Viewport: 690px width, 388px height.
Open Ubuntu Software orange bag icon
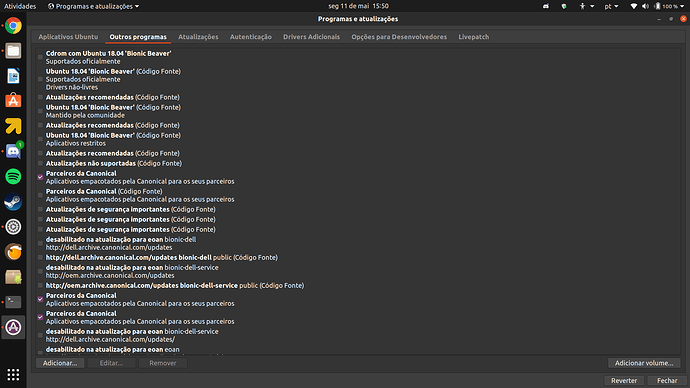coord(13,101)
